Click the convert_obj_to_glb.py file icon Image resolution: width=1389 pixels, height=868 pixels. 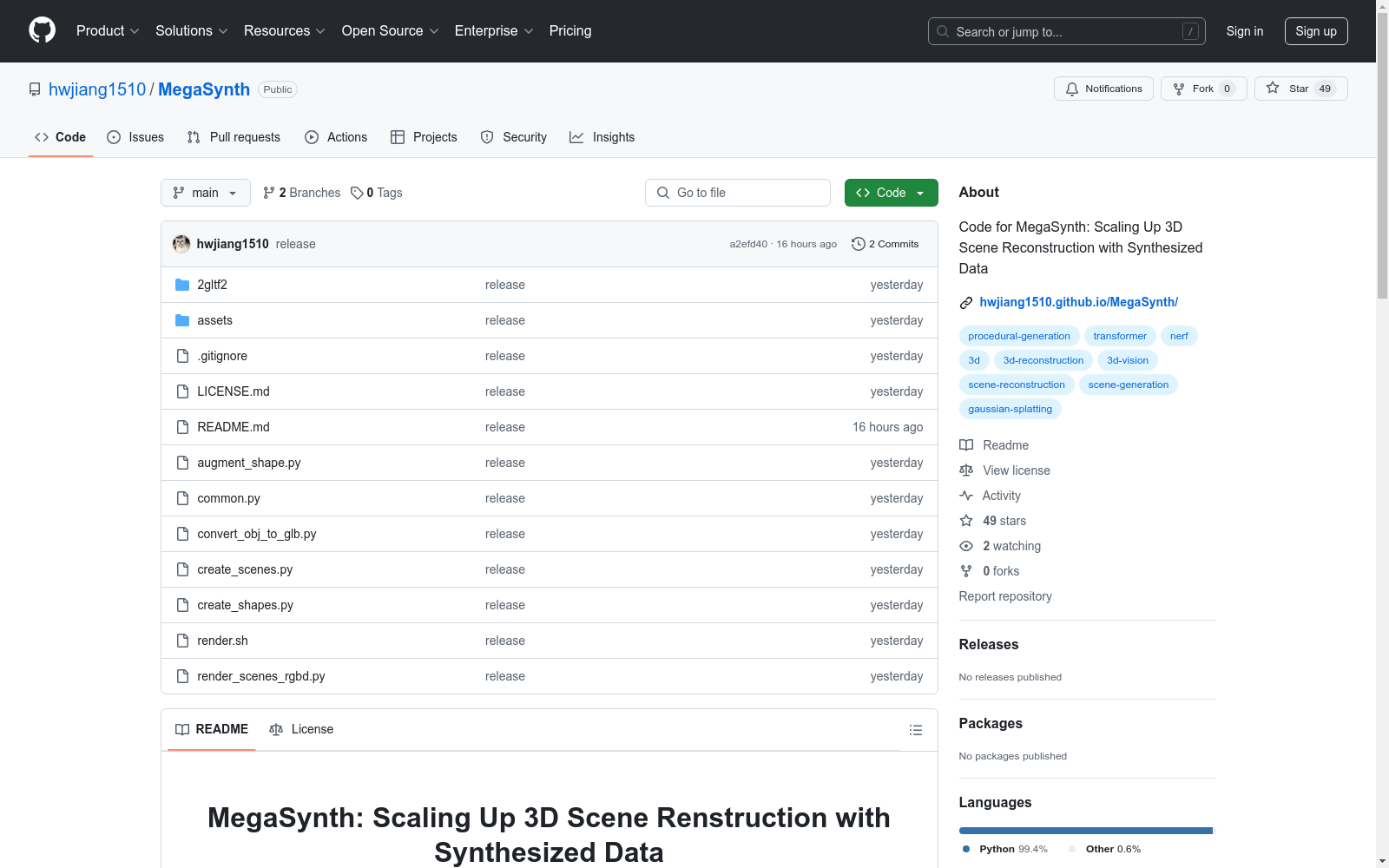tap(182, 534)
